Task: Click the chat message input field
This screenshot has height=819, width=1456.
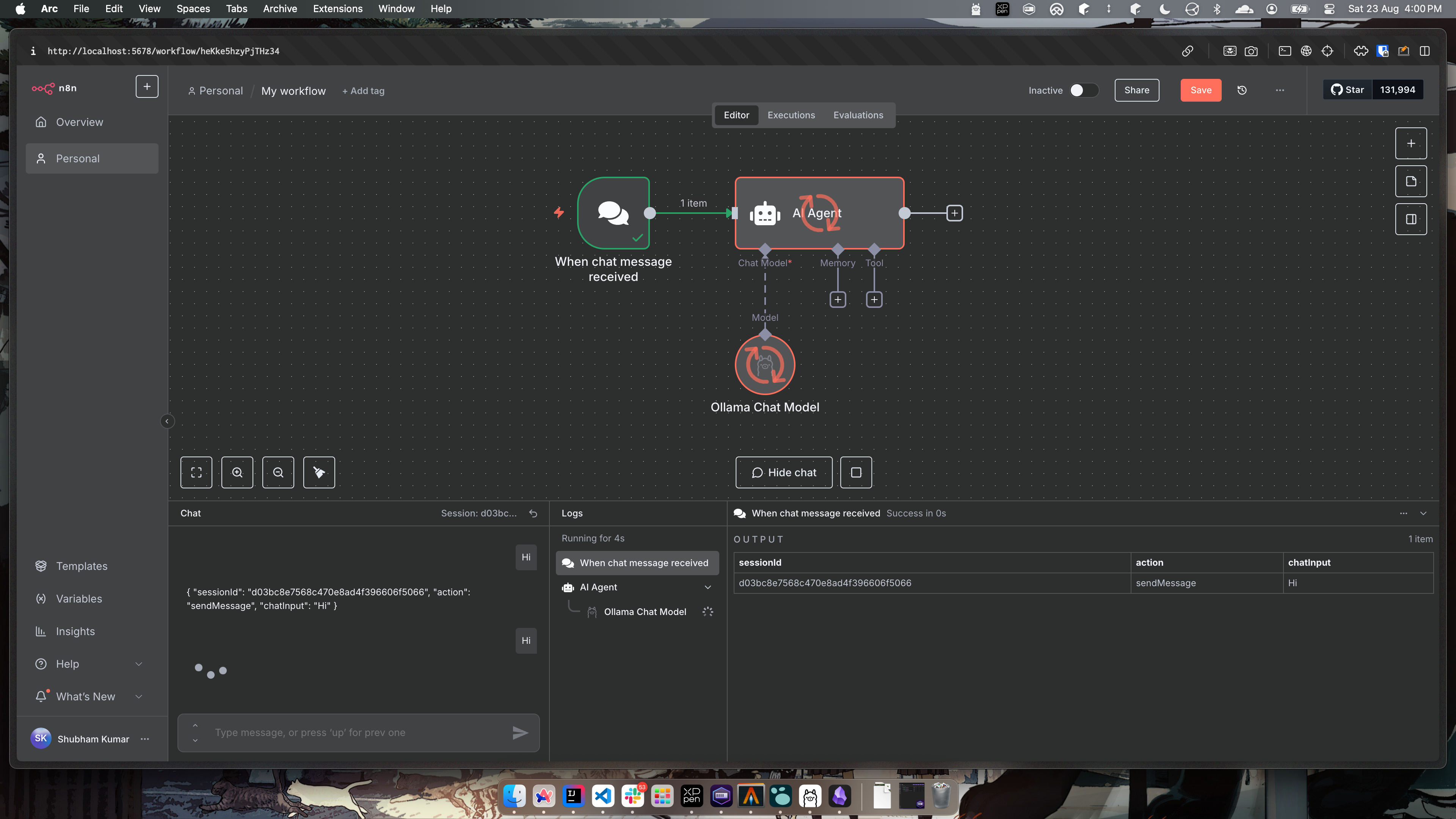Action: coord(358,733)
